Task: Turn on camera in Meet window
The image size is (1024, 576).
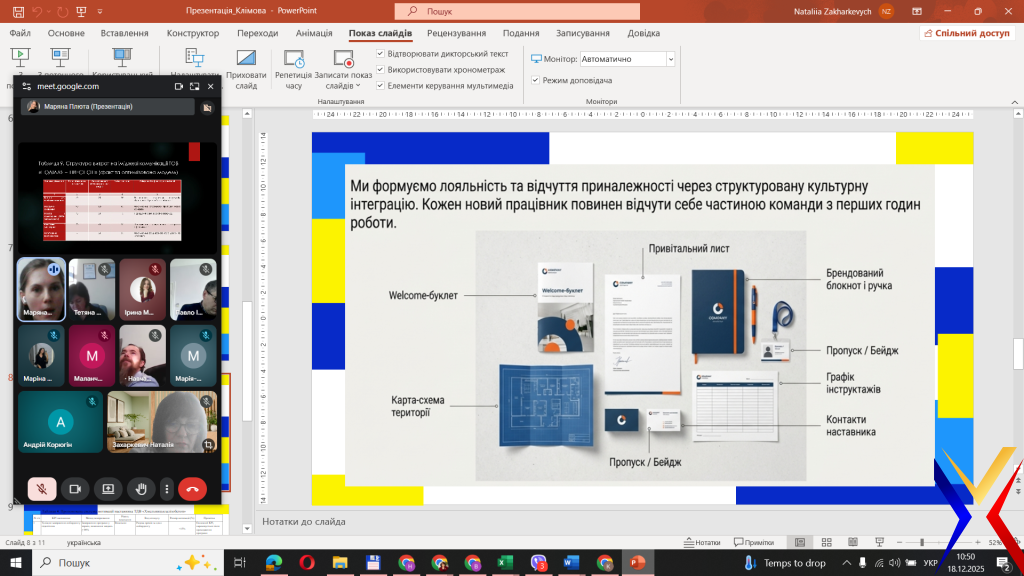Action: (74, 489)
